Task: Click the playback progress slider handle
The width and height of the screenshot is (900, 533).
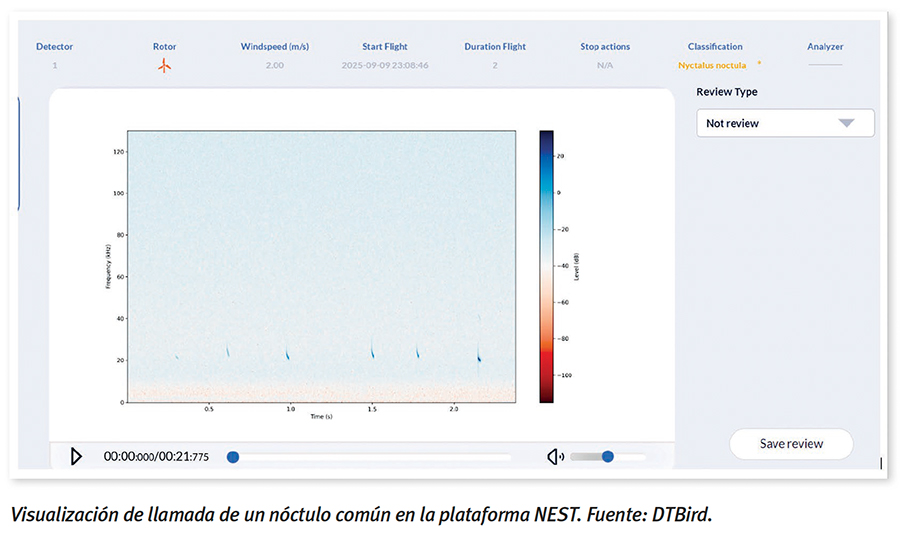Action: pos(232,457)
